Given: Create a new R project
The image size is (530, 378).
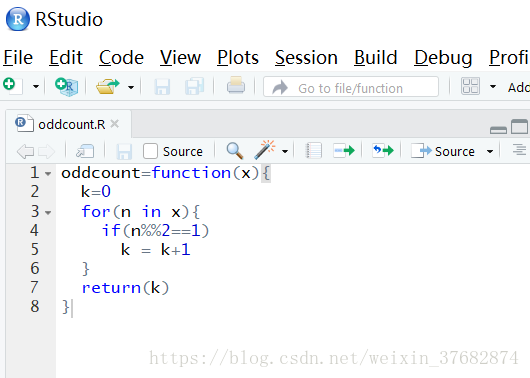Looking at the screenshot, I should 67,86.
